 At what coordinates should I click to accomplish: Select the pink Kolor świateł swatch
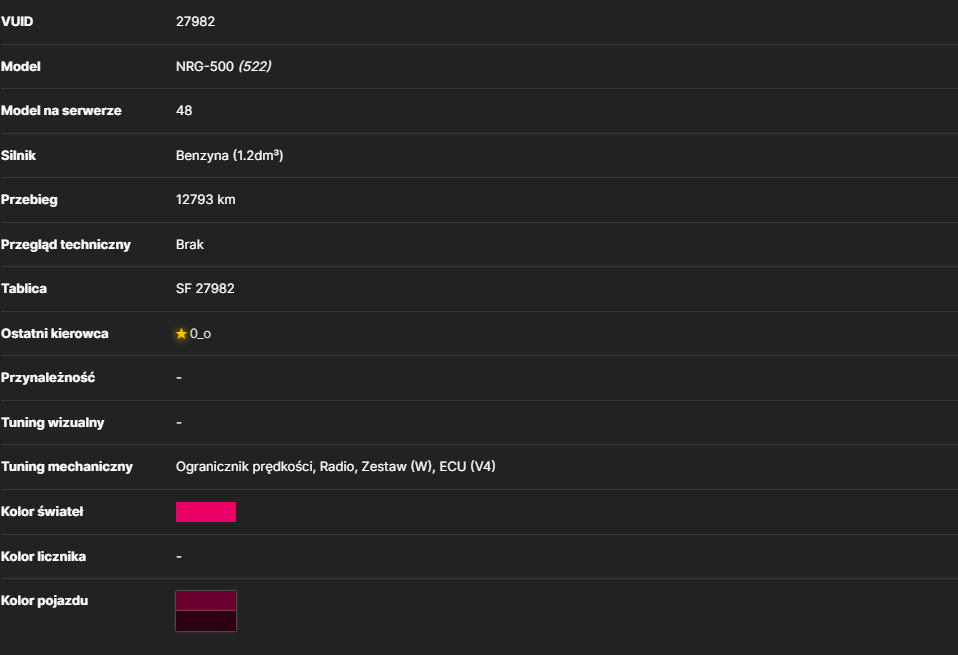(x=206, y=512)
